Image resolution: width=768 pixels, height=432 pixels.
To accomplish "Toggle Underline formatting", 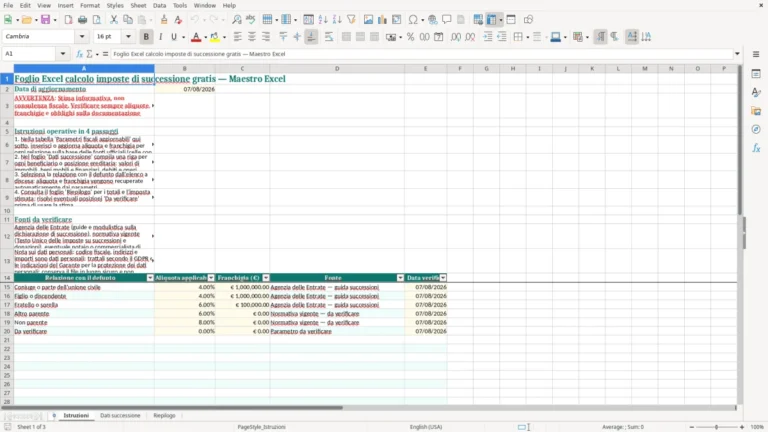I will [x=174, y=37].
